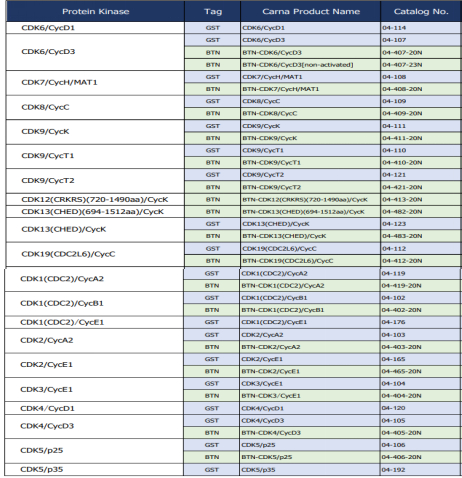Select the CDK19(CDC2L6)/CycC protein kinase cell
The width and height of the screenshot is (462, 478).
(x=95, y=254)
